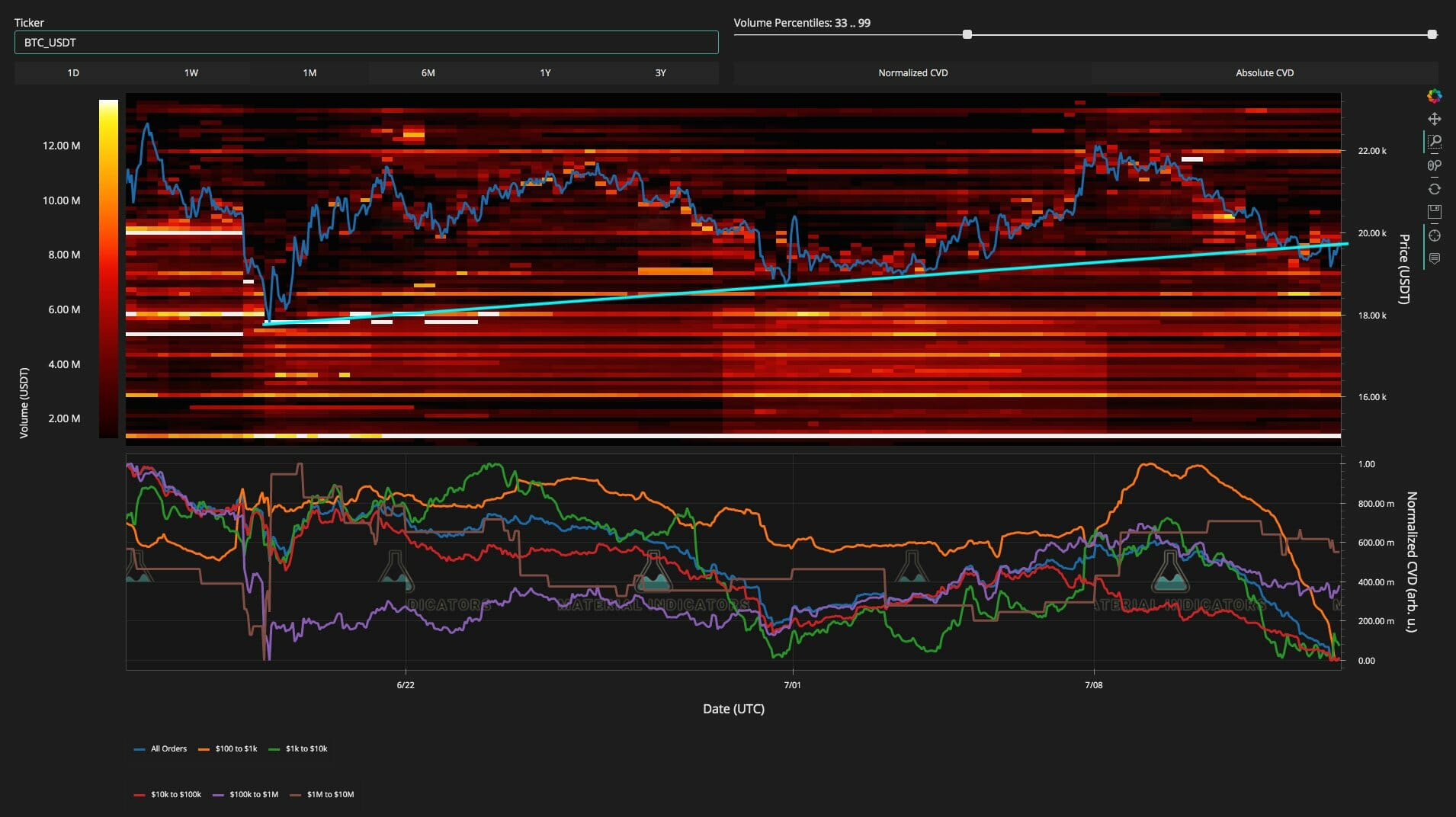Click the 400.00 m CVD axis label
The width and height of the screenshot is (1456, 817).
[1376, 582]
